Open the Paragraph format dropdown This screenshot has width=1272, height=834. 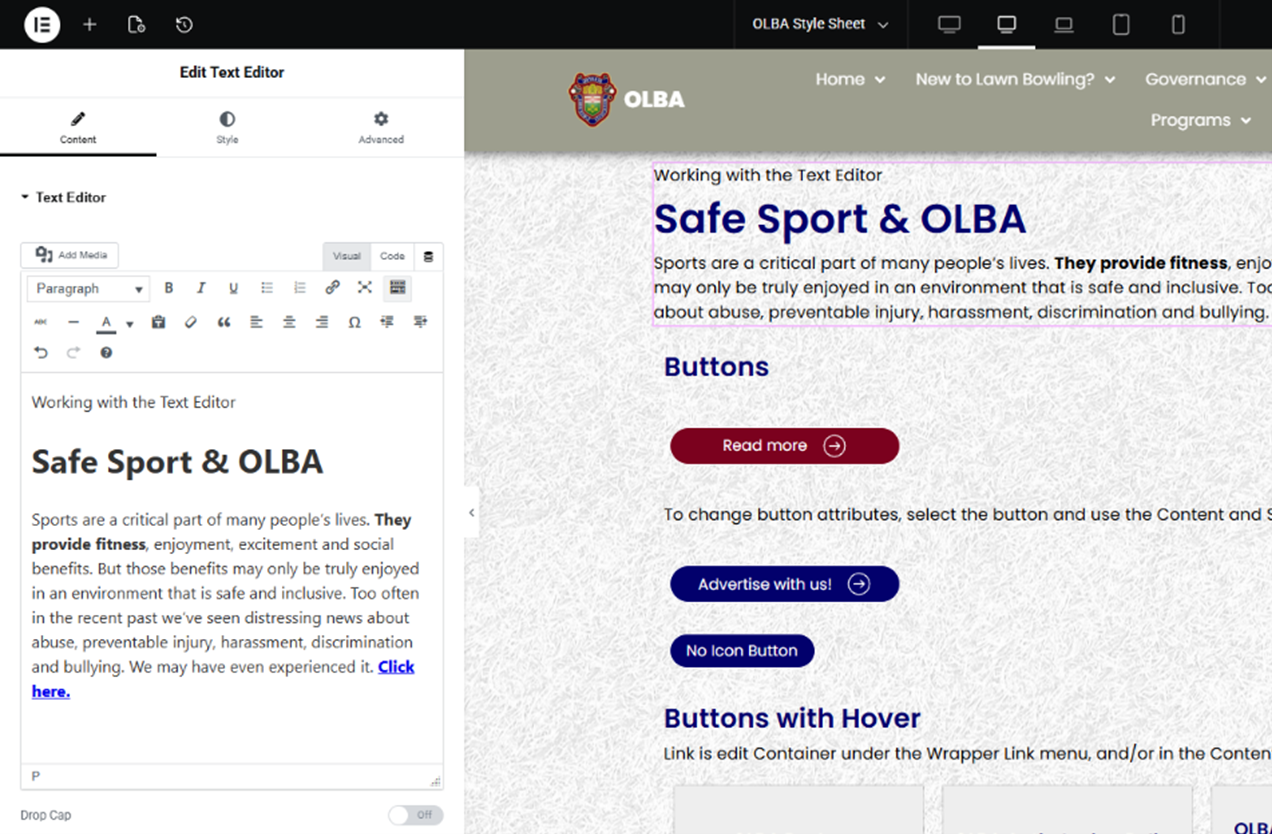pyautogui.click(x=88, y=289)
